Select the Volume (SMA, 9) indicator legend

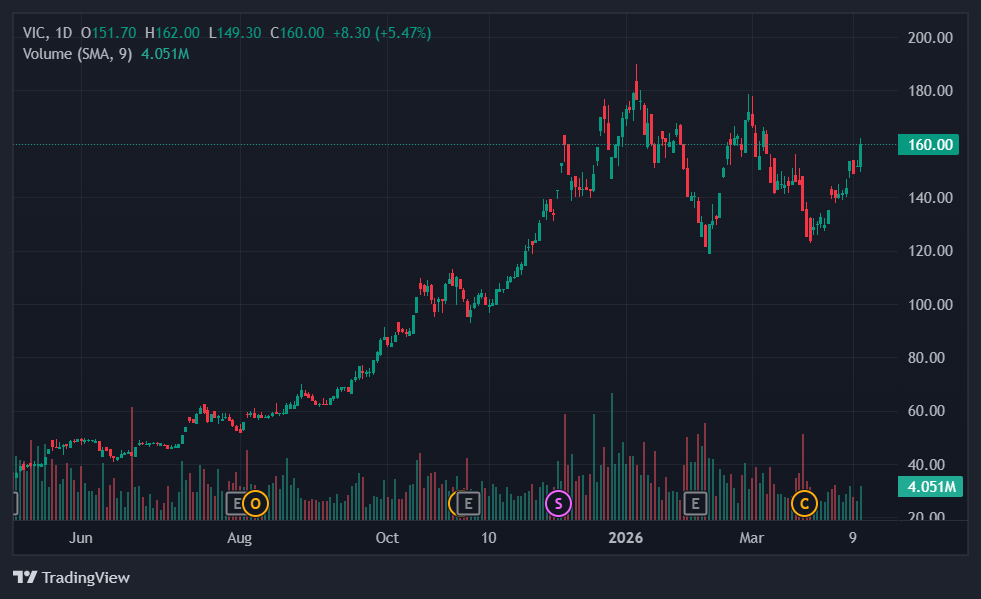pyautogui.click(x=79, y=54)
